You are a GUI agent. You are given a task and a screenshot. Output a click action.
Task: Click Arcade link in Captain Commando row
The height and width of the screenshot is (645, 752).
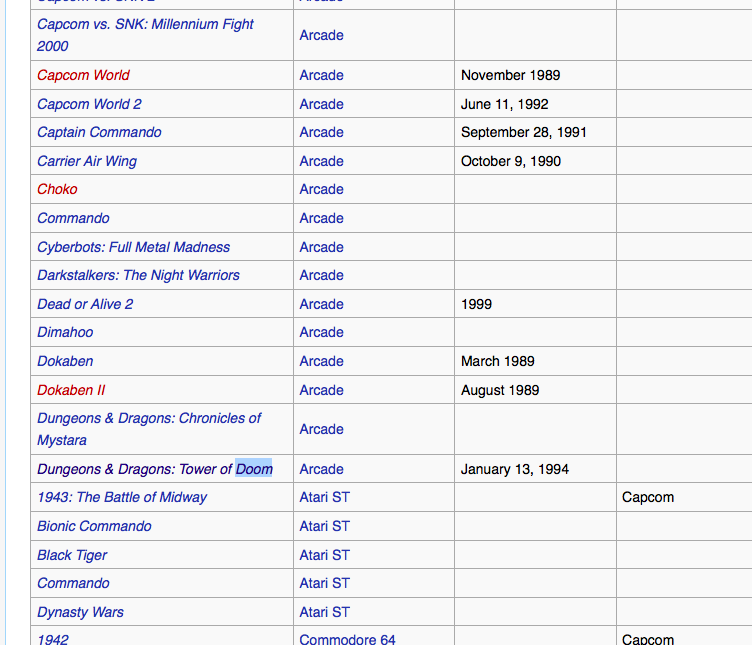pyautogui.click(x=321, y=132)
